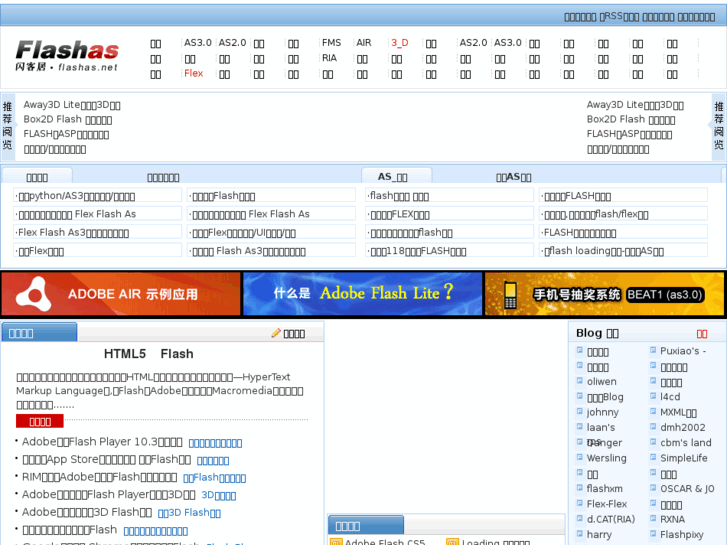The width and height of the screenshot is (727, 545).
Task: Click the blog icon beside harry
Action: tap(580, 533)
